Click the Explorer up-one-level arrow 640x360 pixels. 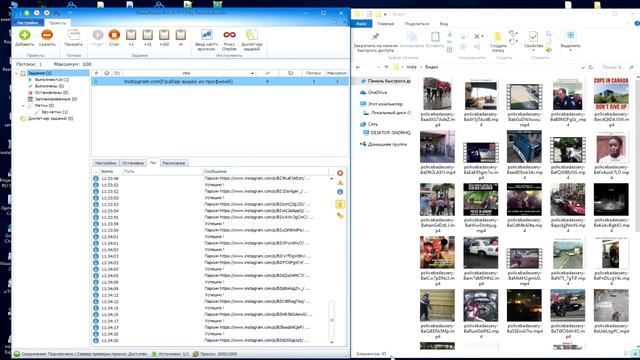pos(387,67)
